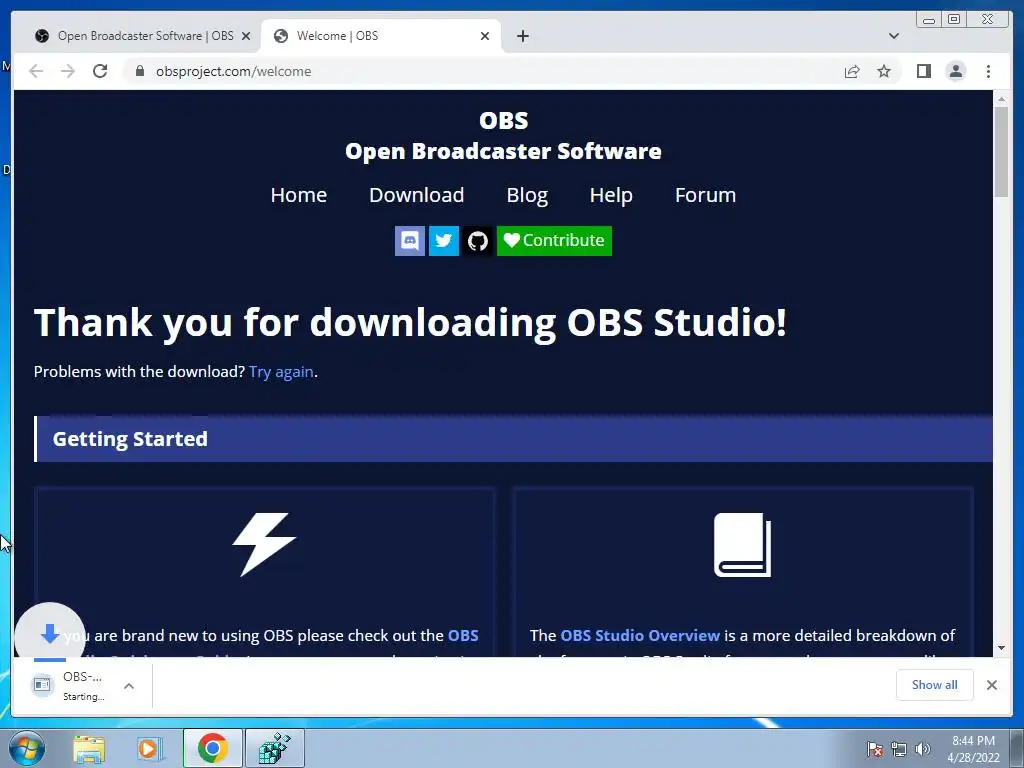The width and height of the screenshot is (1024, 768).
Task: Click the cube installer taskbar icon
Action: coord(274,748)
